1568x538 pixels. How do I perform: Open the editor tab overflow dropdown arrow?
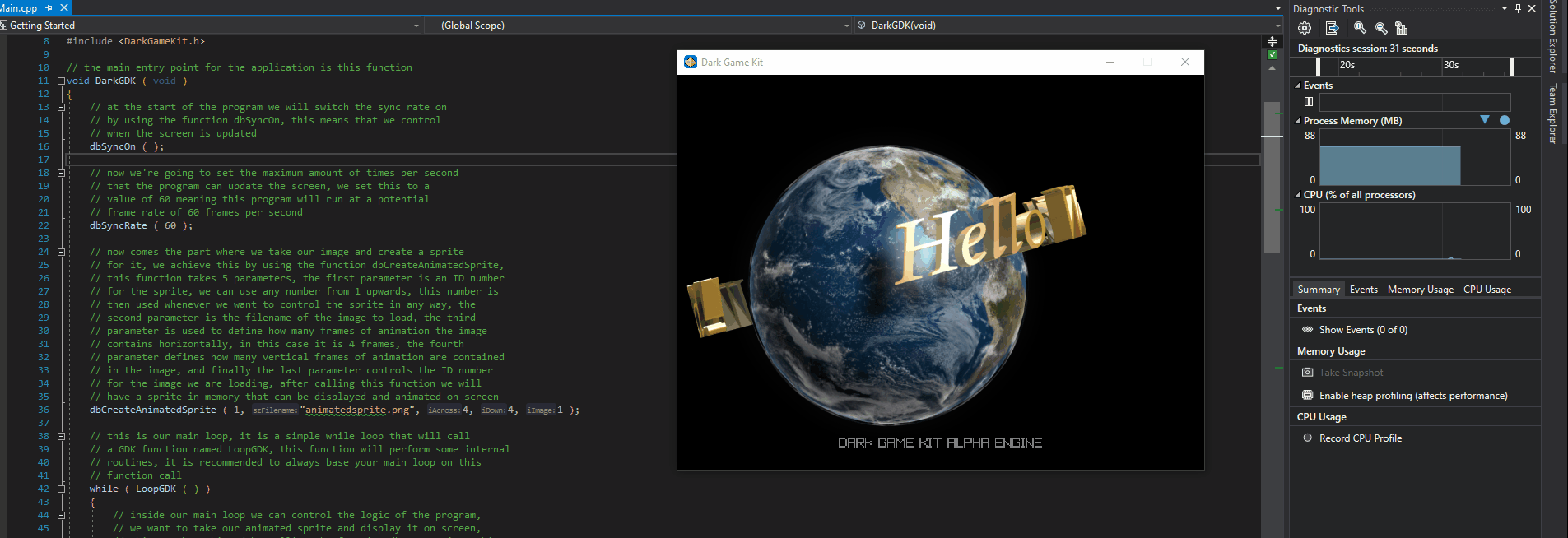click(1277, 8)
